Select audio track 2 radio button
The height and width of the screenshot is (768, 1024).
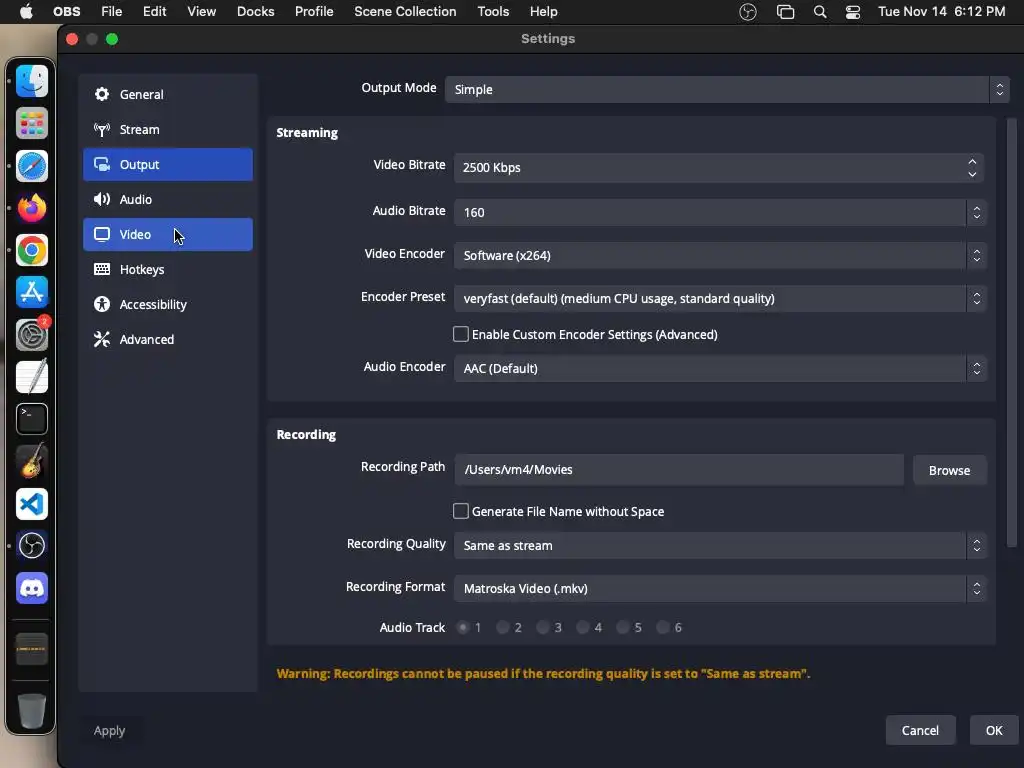[x=504, y=628]
